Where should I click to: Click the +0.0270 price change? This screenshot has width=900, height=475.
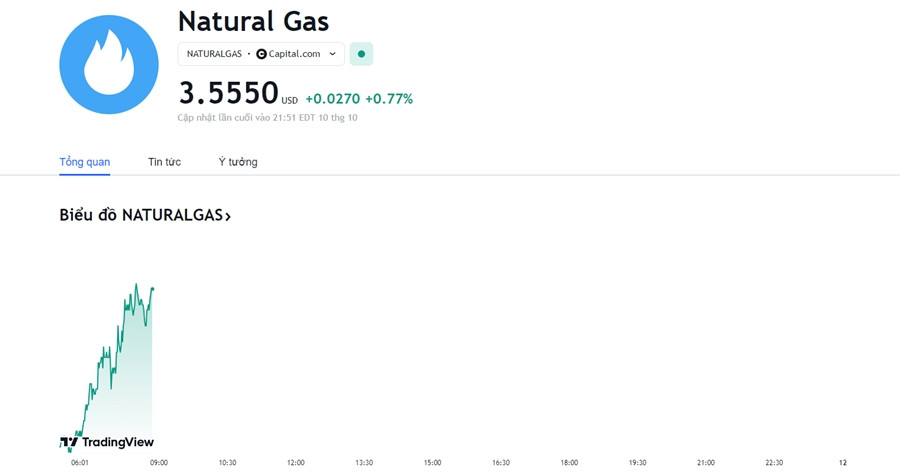pos(333,99)
